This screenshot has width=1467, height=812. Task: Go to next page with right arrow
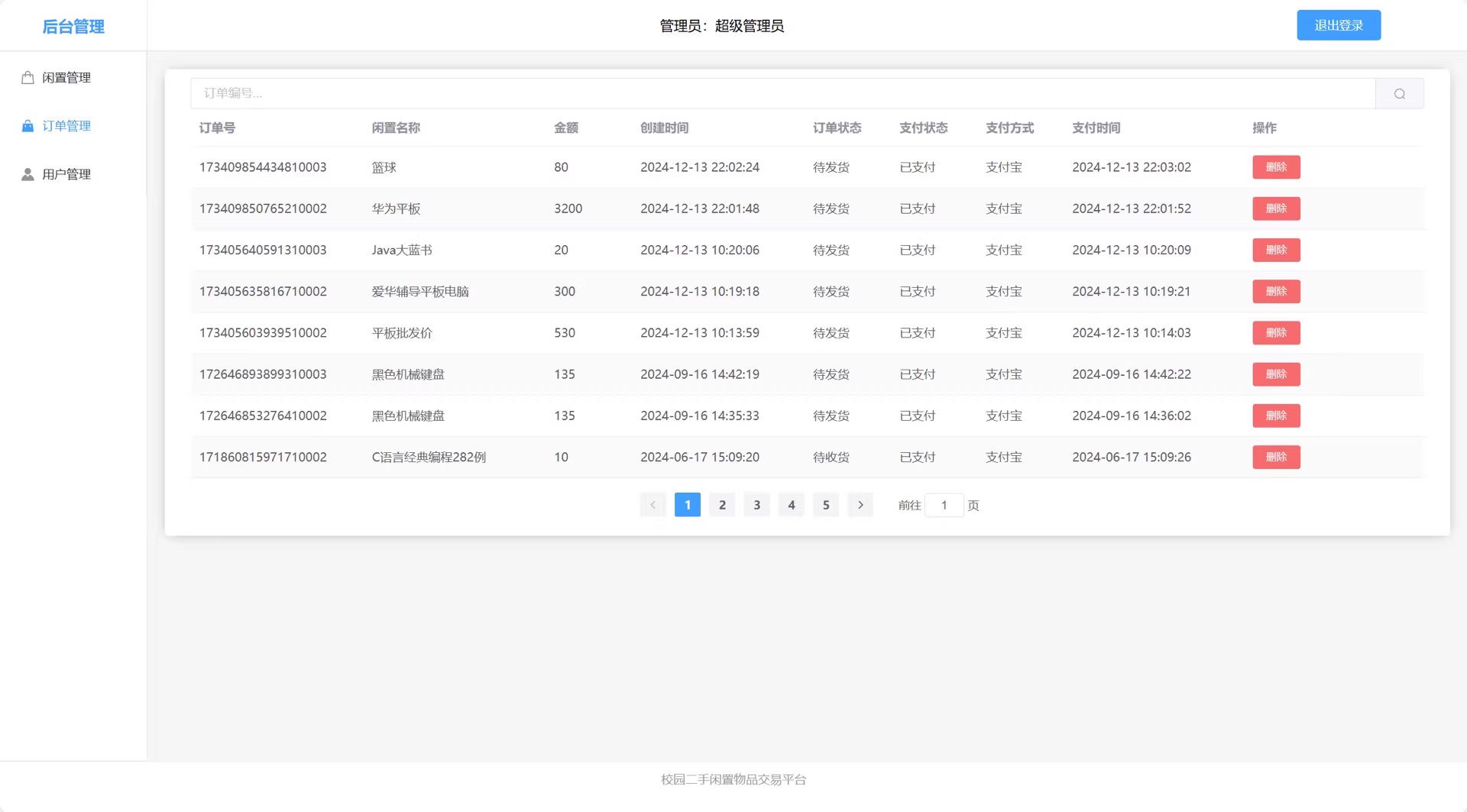[x=860, y=505]
